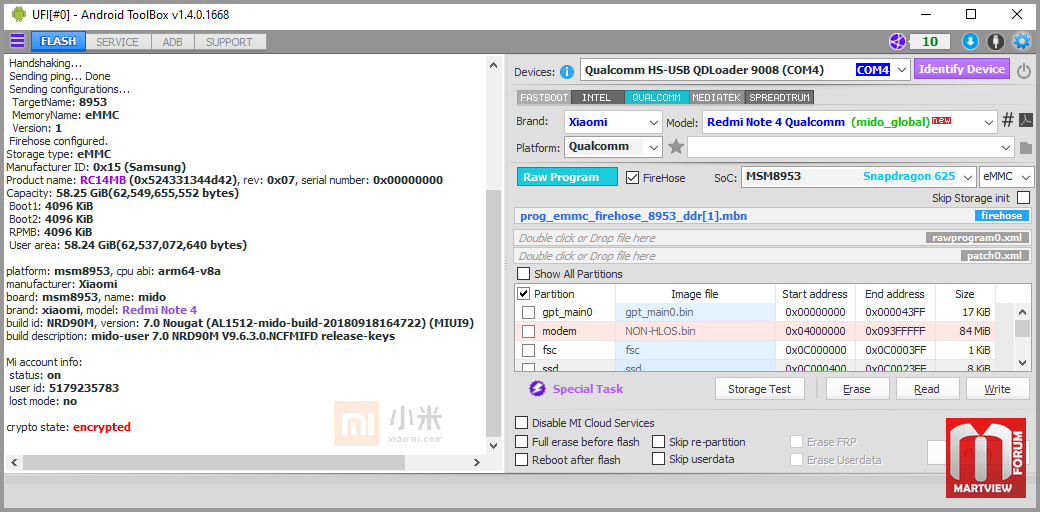The image size is (1040, 512).
Task: Check the gpt_main0 partition row
Action: pyautogui.click(x=528, y=312)
